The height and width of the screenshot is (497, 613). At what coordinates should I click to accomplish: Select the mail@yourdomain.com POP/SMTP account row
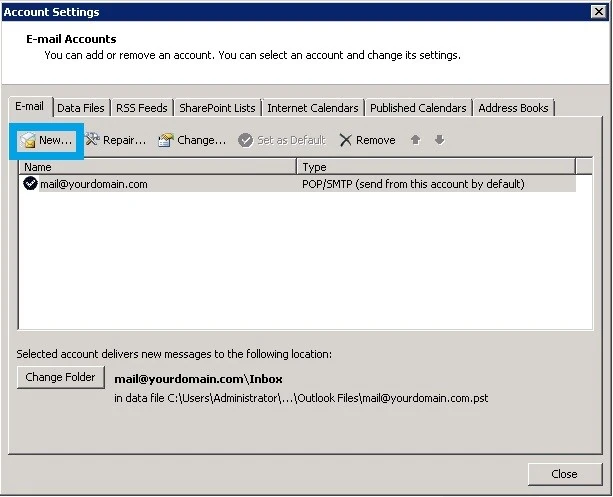(x=298, y=183)
